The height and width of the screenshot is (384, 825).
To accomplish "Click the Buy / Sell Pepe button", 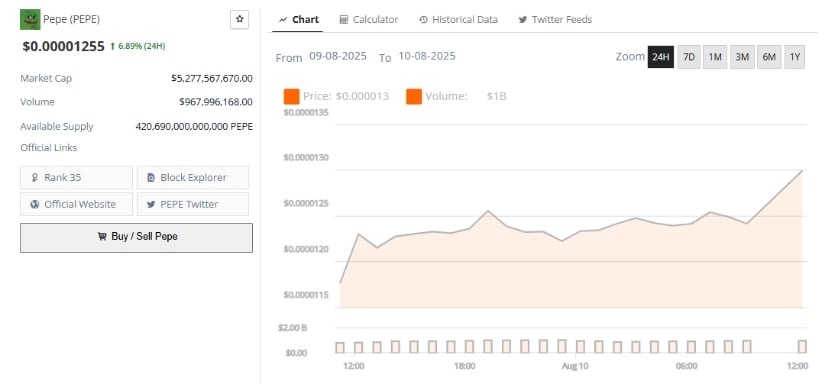I will 136,237.
